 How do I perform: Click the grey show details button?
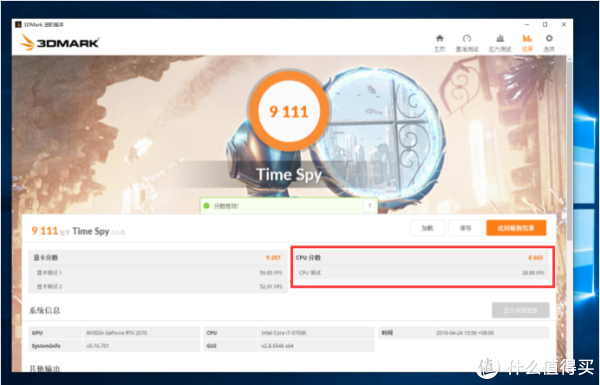point(520,310)
